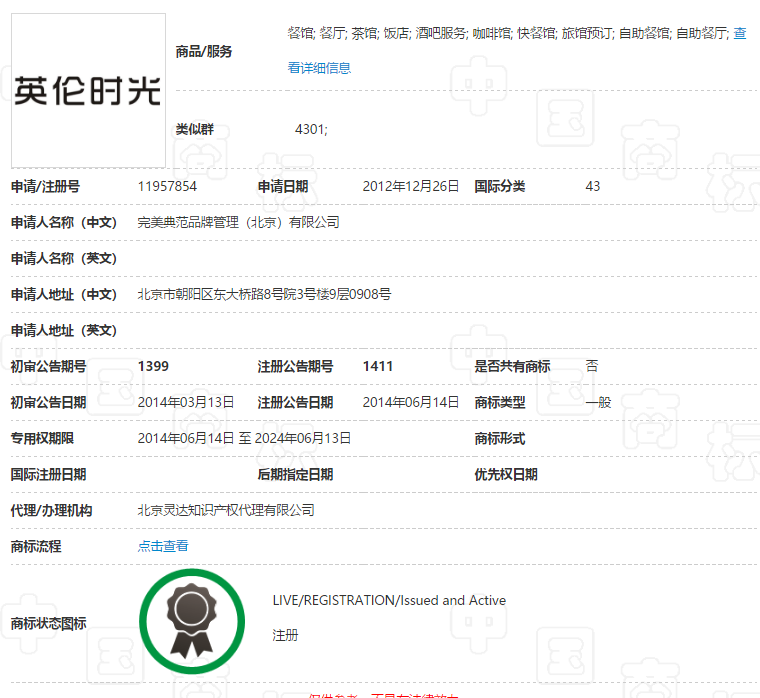Select the application number 11957854

[167, 186]
